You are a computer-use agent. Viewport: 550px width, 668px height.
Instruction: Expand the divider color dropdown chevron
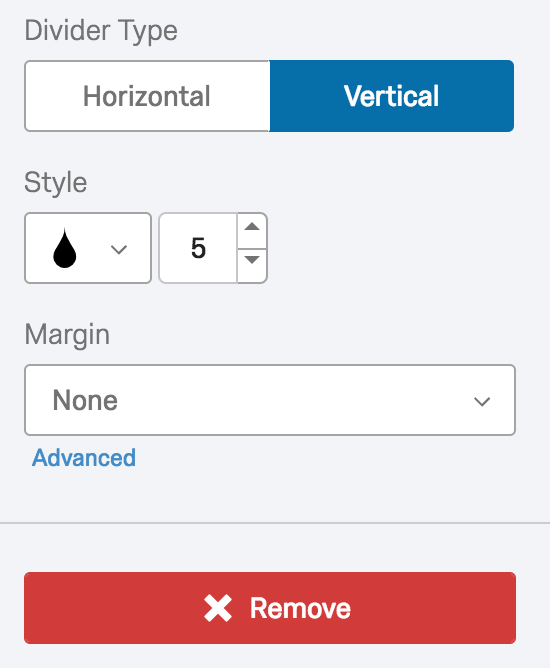(119, 249)
